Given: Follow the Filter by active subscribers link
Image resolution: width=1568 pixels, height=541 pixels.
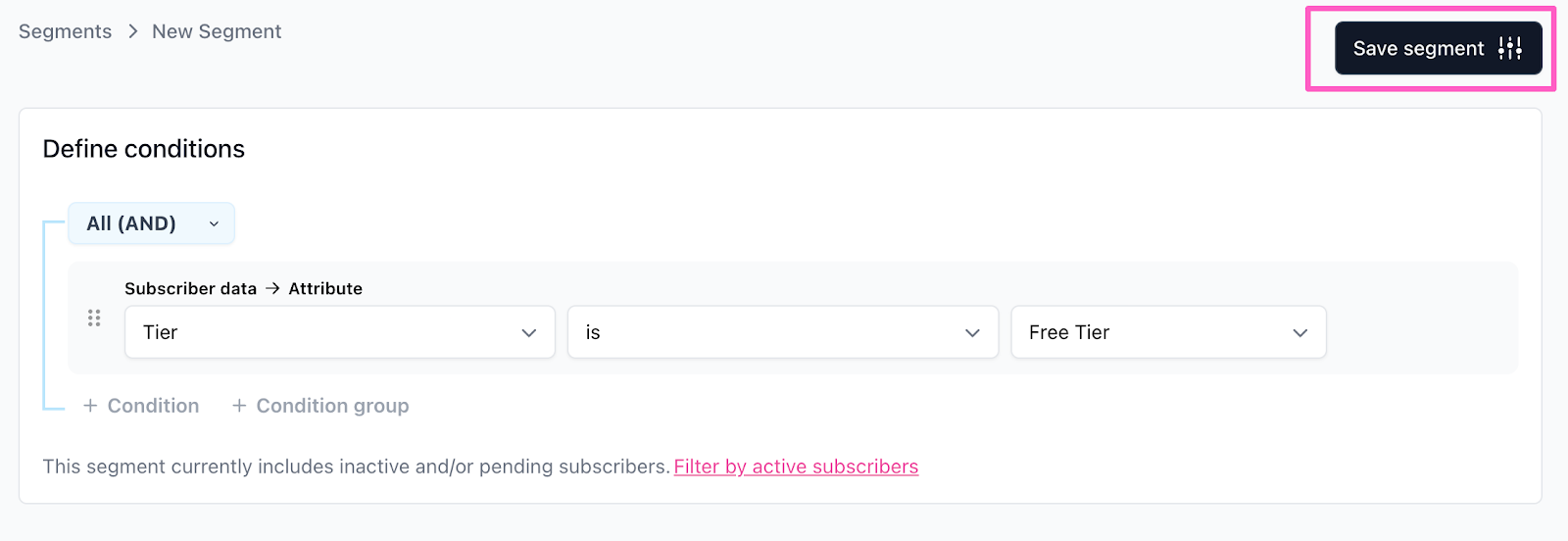Looking at the screenshot, I should (796, 467).
